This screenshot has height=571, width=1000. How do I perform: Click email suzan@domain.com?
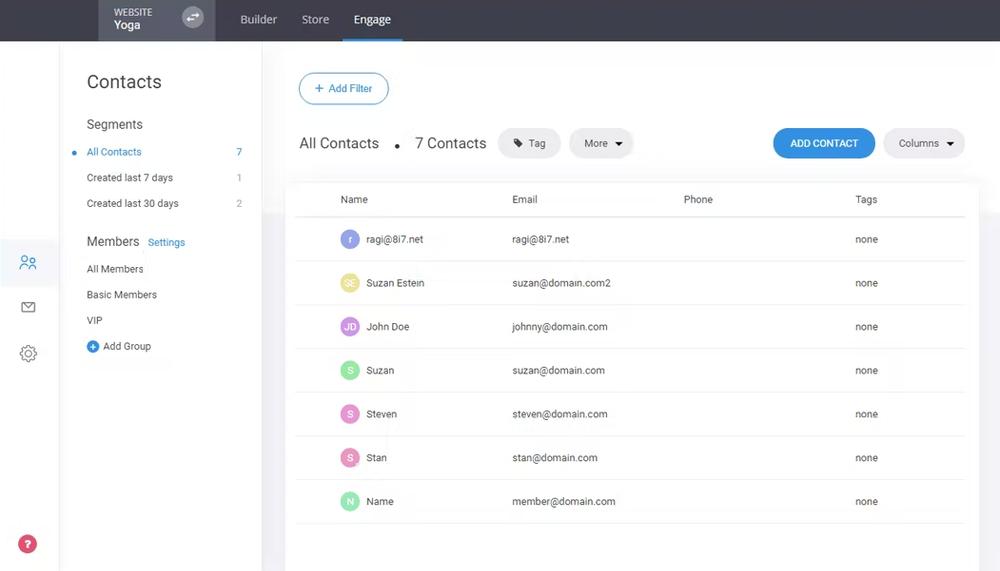click(x=559, y=370)
